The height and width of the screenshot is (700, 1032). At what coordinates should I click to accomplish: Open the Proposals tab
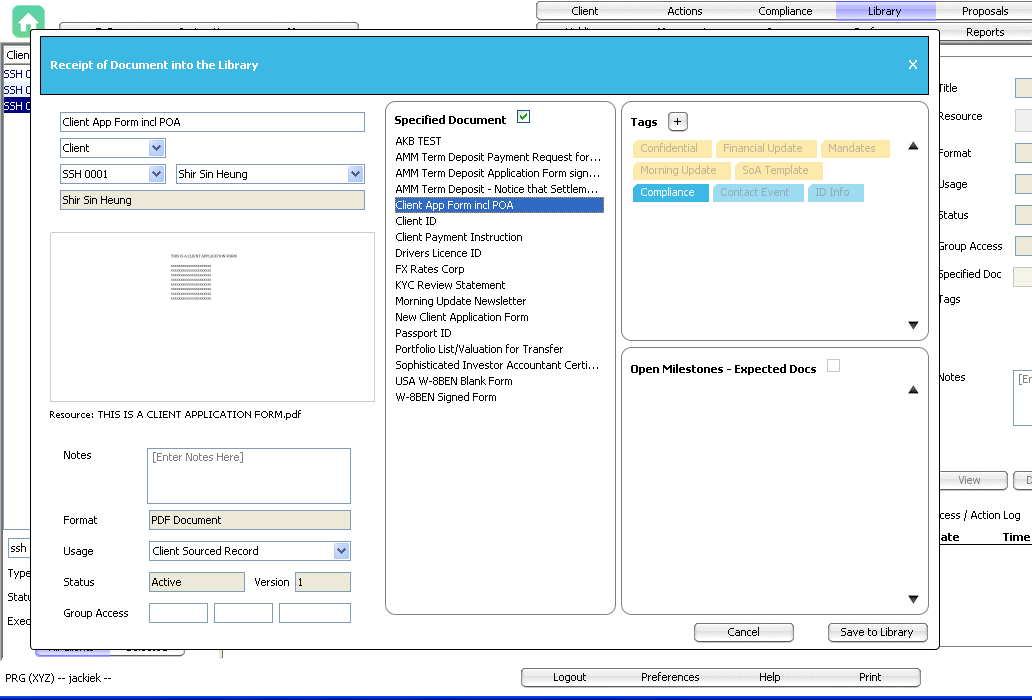pos(984,11)
